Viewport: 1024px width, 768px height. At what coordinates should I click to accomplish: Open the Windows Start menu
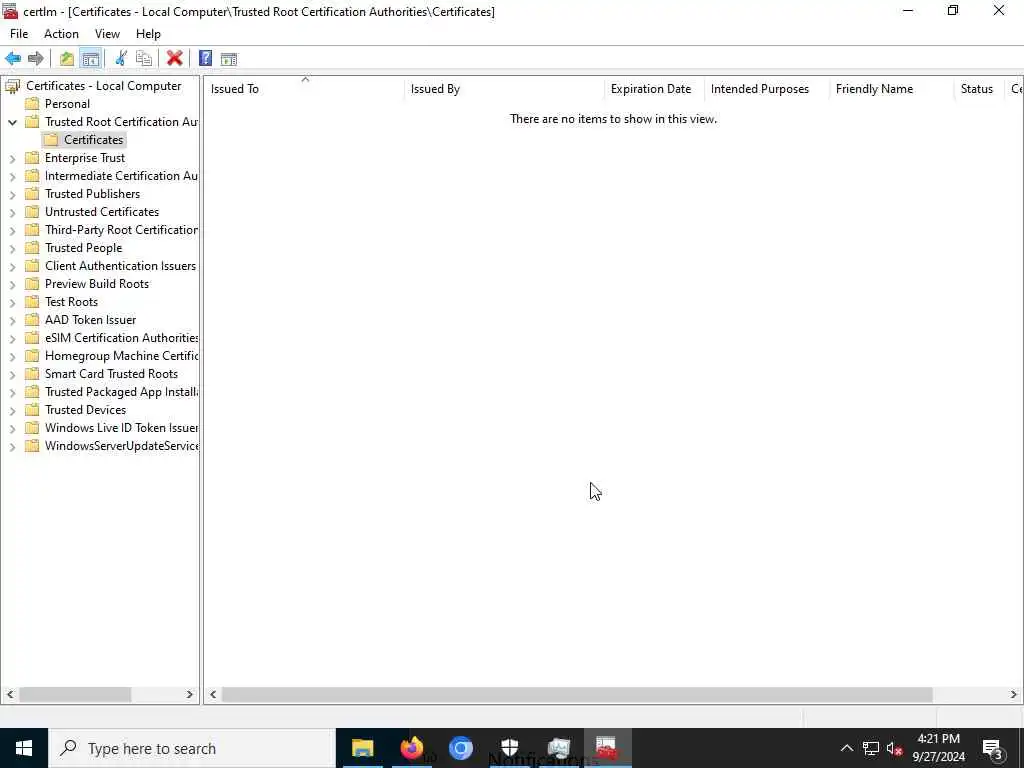click(x=24, y=748)
